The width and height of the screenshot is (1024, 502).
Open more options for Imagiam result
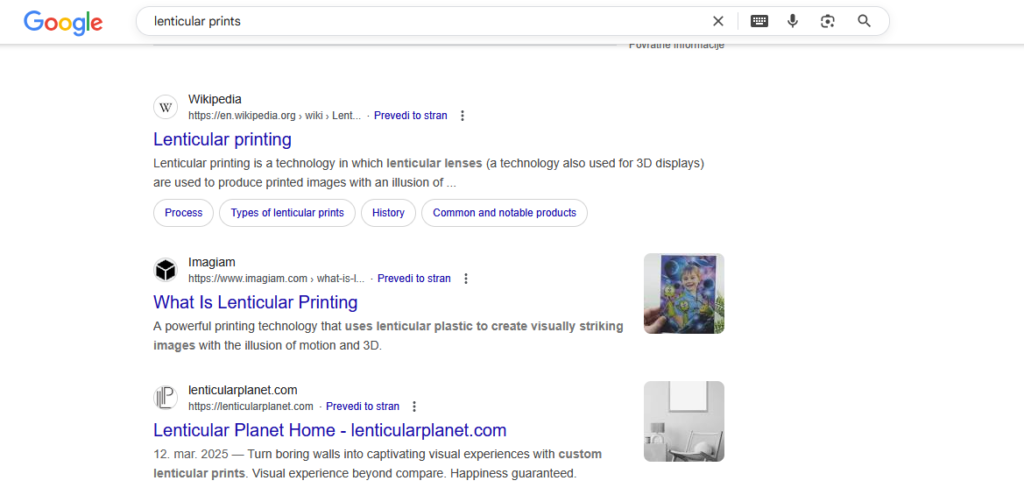pos(466,279)
